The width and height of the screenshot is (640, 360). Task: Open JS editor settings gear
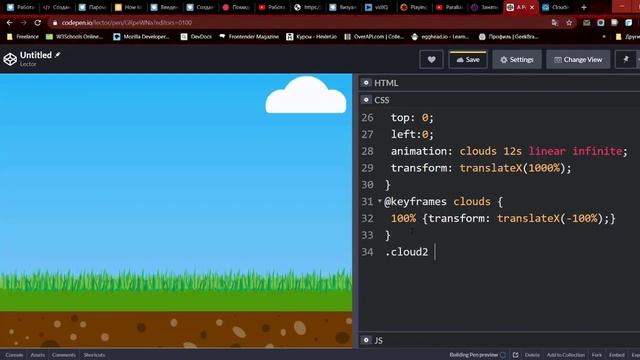[x=366, y=340]
